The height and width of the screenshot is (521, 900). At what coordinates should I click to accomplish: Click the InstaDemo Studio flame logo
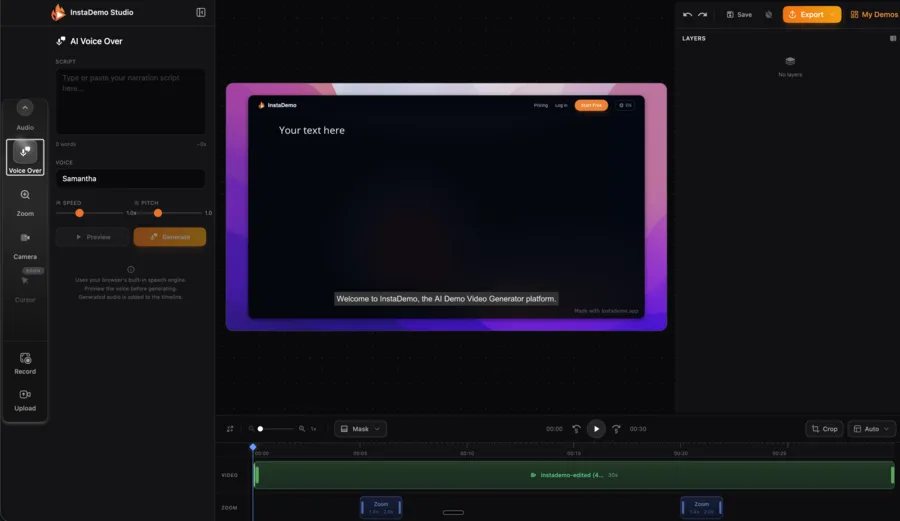pyautogui.click(x=58, y=12)
